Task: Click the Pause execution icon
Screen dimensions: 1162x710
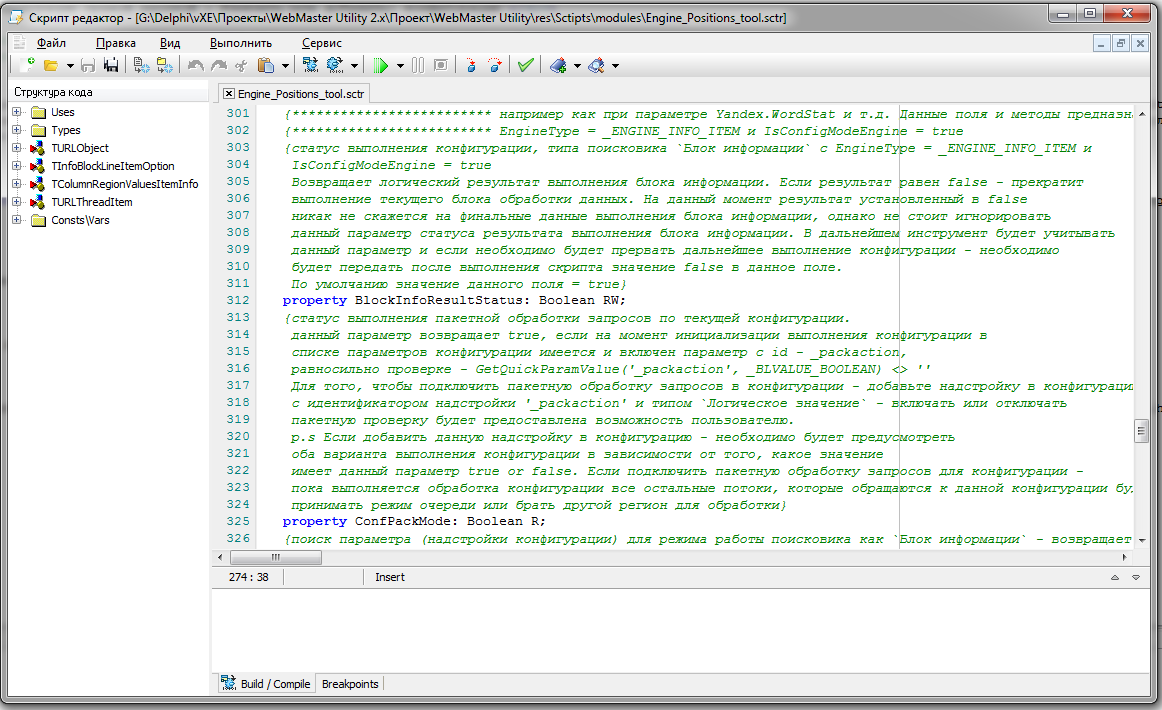Action: pos(418,65)
